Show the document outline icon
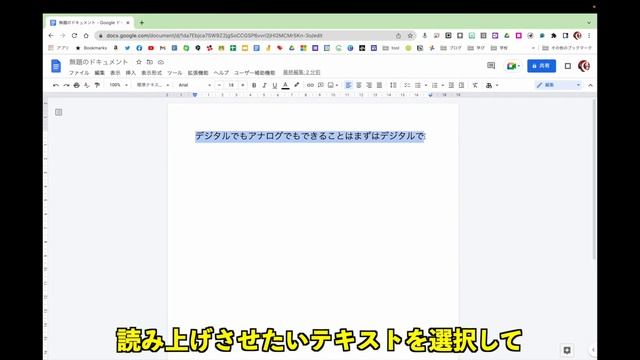The height and width of the screenshot is (360, 640). (58, 112)
